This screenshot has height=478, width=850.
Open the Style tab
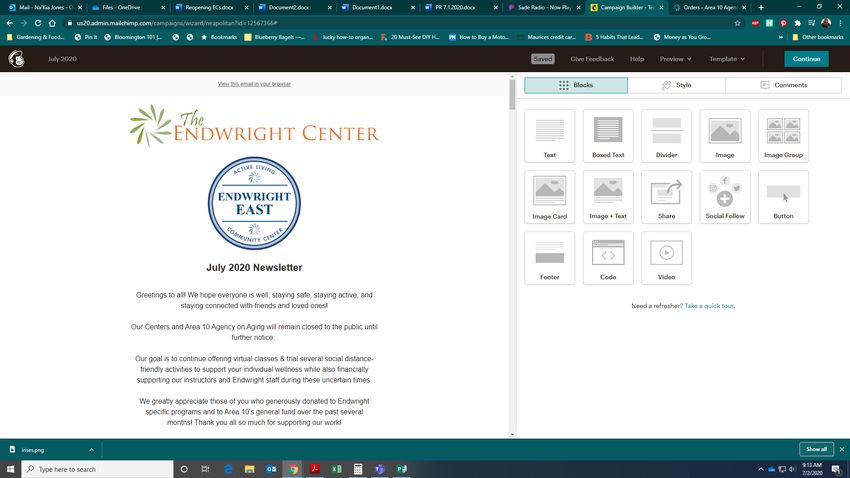(677, 85)
